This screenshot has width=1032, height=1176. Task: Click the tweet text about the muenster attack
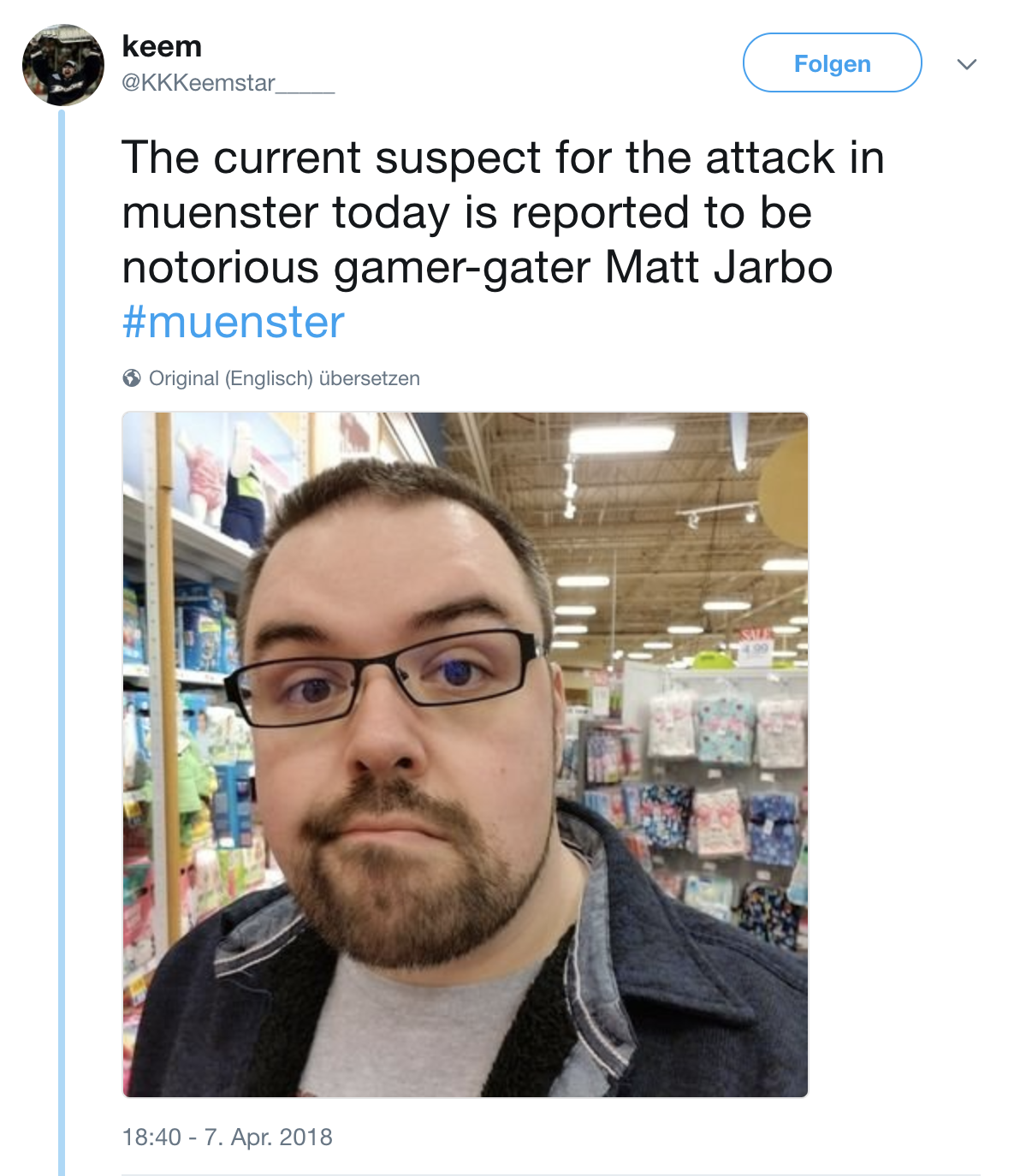coord(503,240)
